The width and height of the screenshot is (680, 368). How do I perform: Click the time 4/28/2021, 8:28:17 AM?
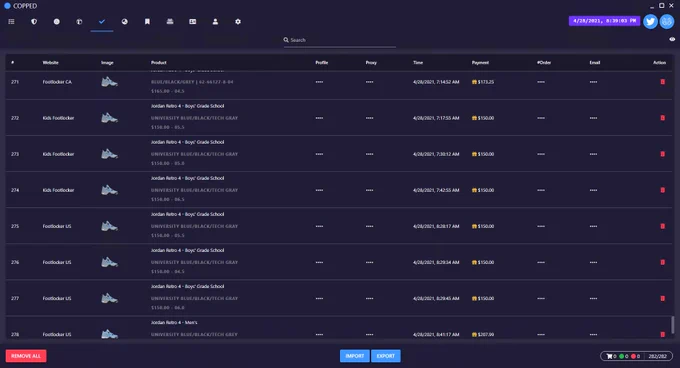tap(436, 226)
